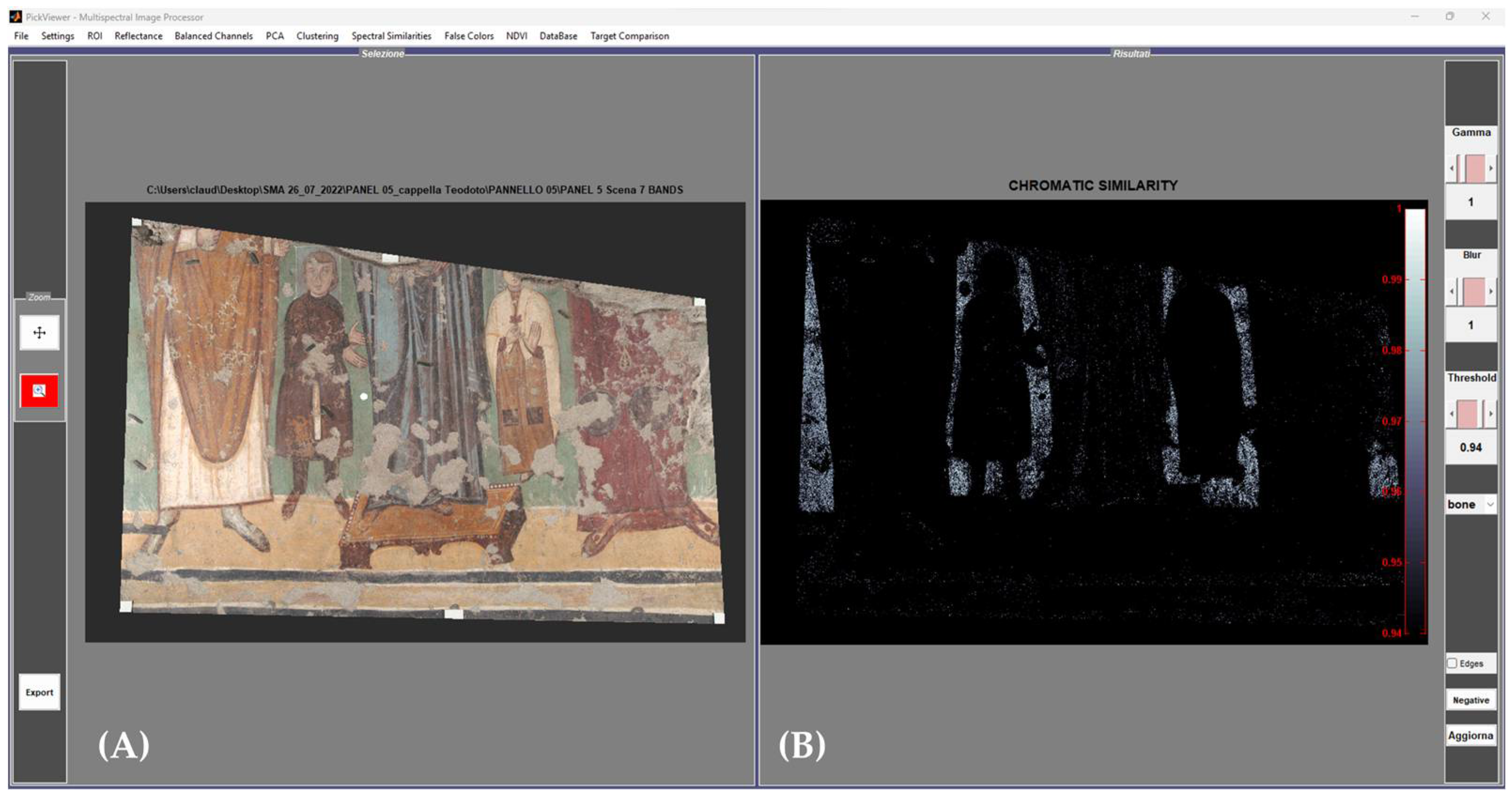Screen dimensions: 1512x796
Task: Click the Blur slider right arrow
Action: tap(1490, 291)
